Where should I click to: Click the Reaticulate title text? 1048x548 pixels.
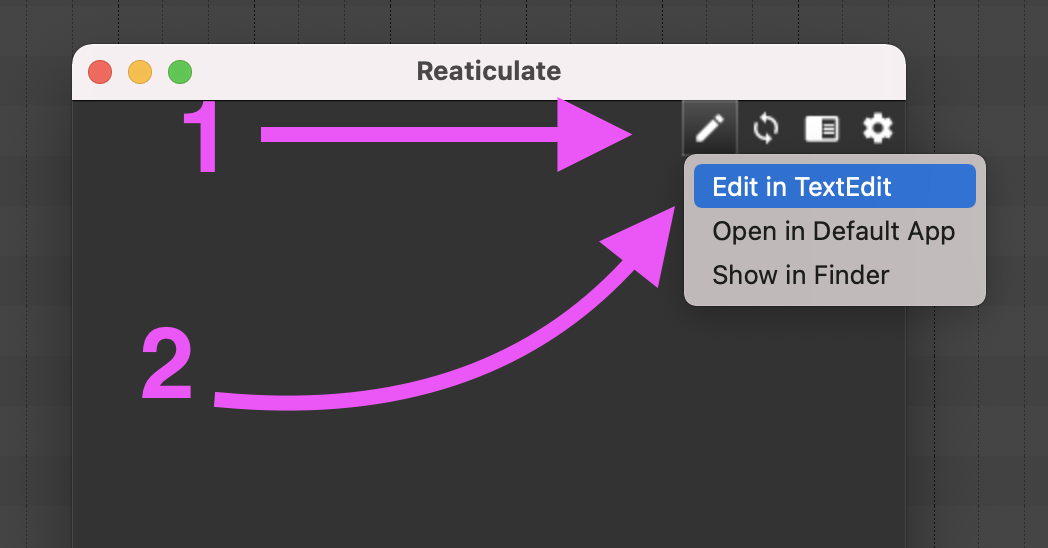pos(488,72)
